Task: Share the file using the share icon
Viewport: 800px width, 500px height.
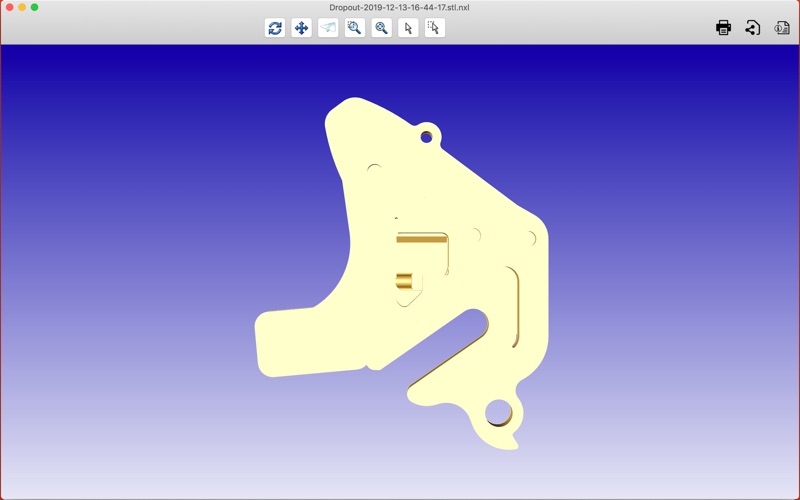Action: click(x=753, y=28)
